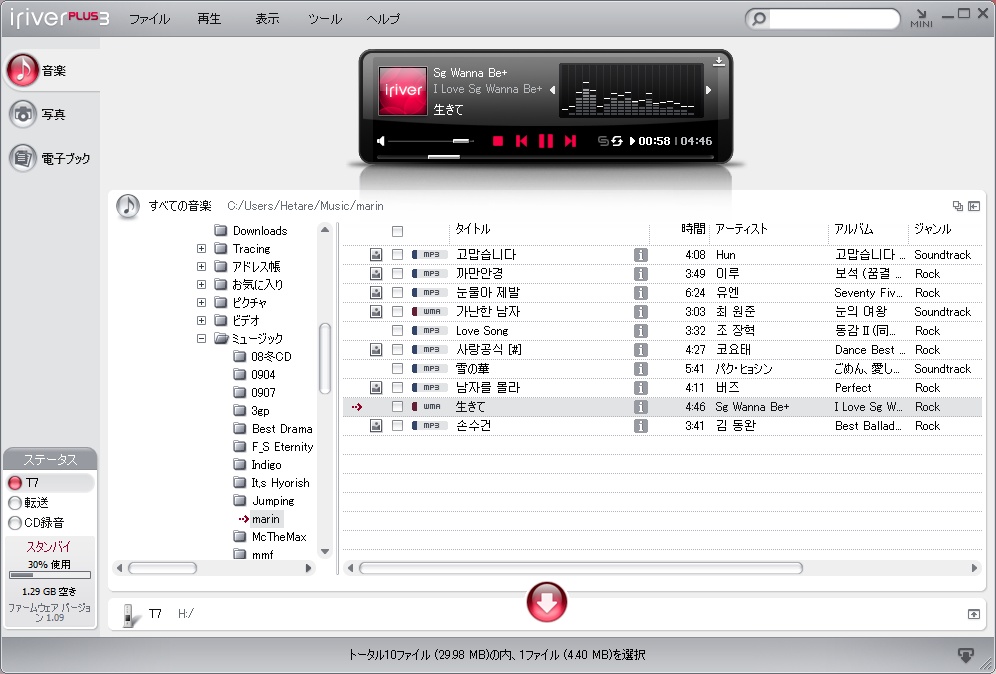Expand the T7 device panel
This screenshot has height=674, width=996.
[974, 614]
